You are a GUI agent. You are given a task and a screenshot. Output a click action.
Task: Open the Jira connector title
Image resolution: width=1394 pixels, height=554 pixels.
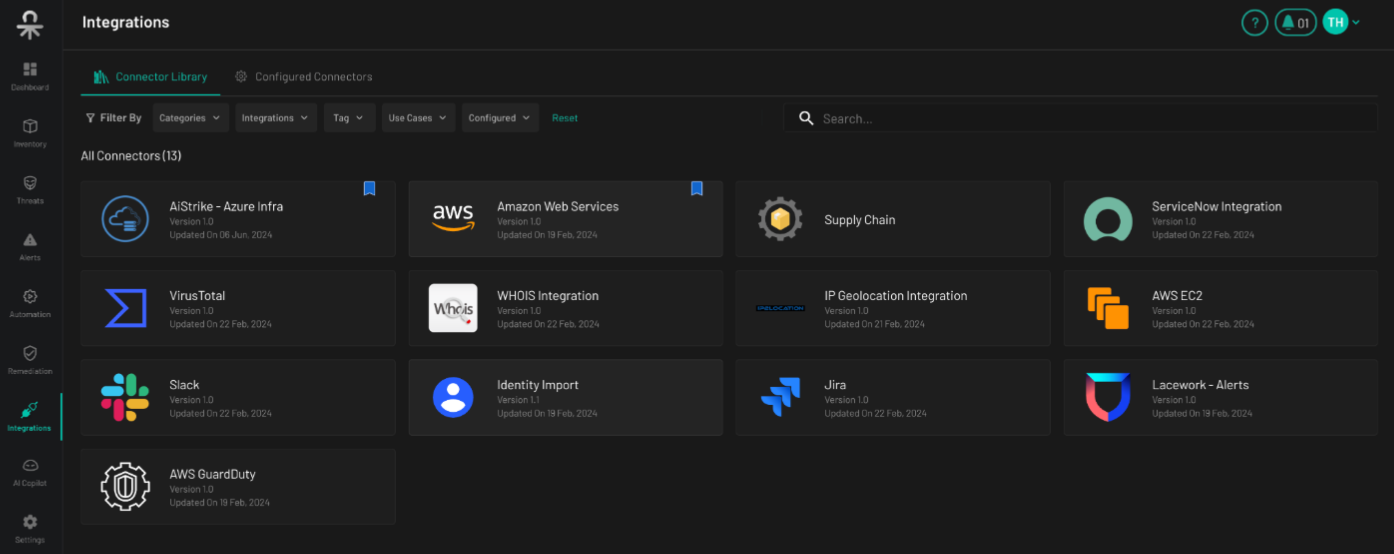tap(835, 385)
